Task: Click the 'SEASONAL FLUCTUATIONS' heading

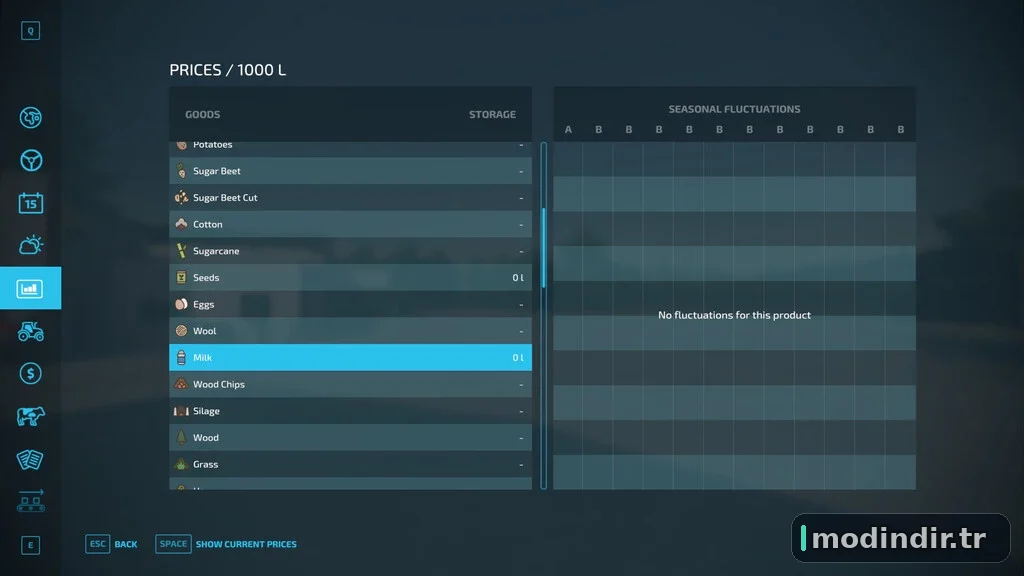Action: click(x=734, y=109)
